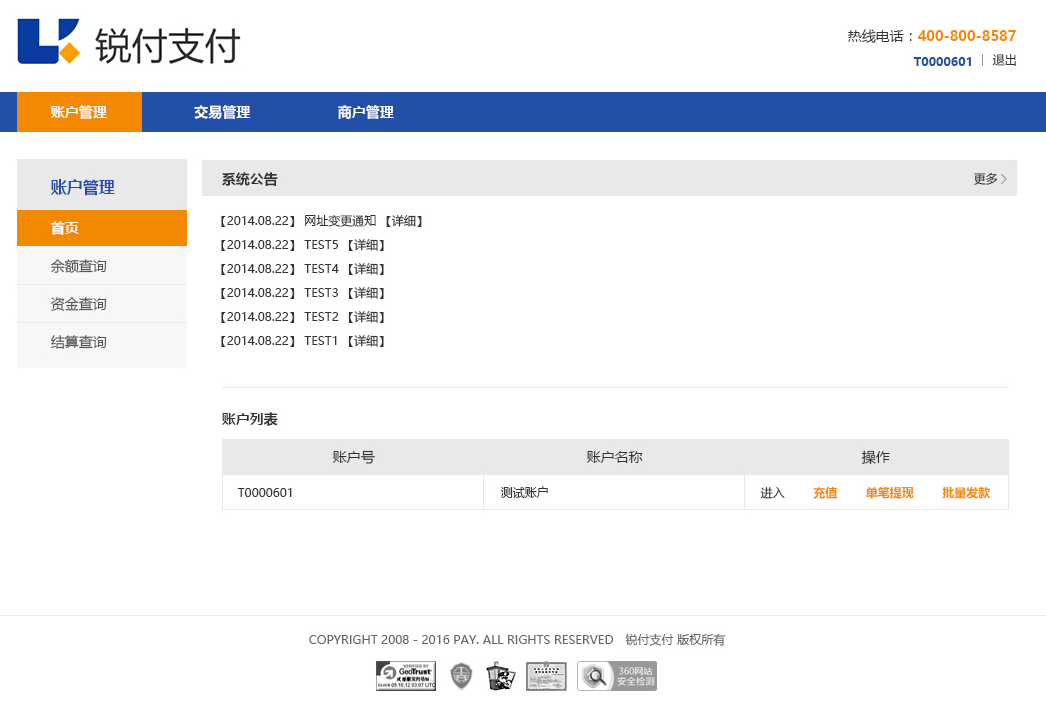Image resolution: width=1046 pixels, height=708 pixels.
Task: Switch to 交易管理 tab
Action: (x=222, y=112)
